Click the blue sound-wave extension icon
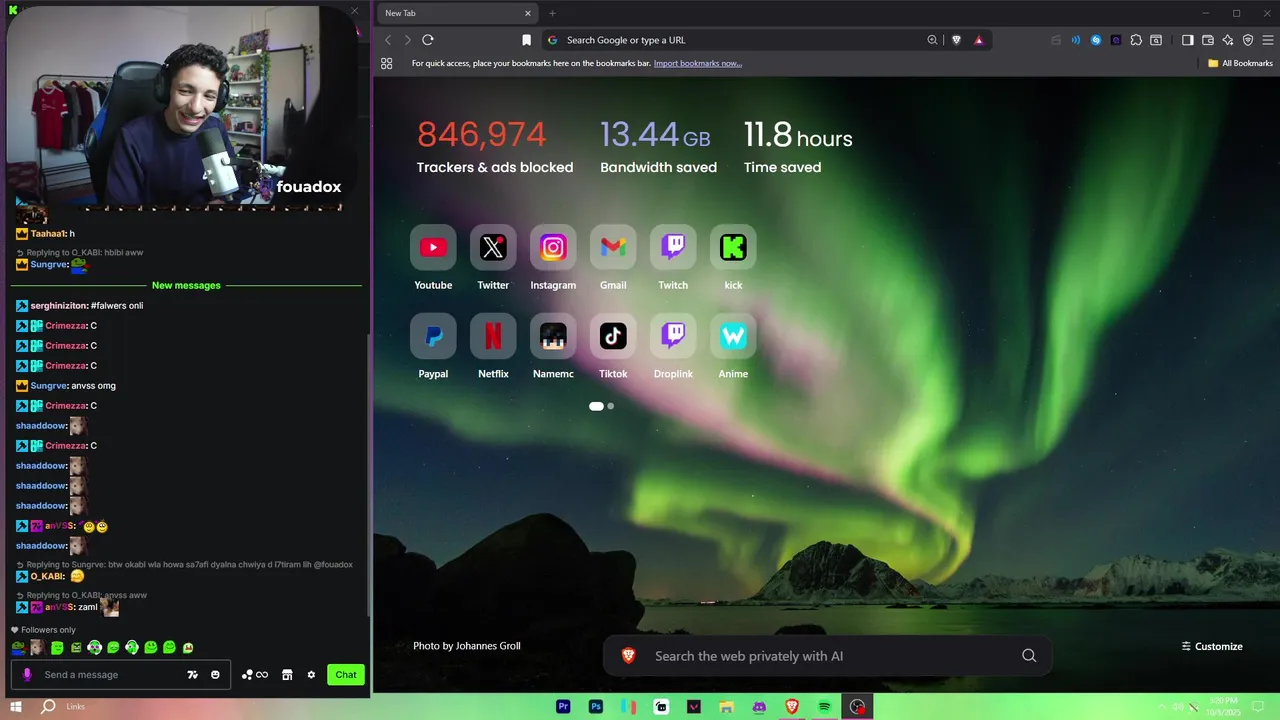The height and width of the screenshot is (720, 1280). (1076, 40)
